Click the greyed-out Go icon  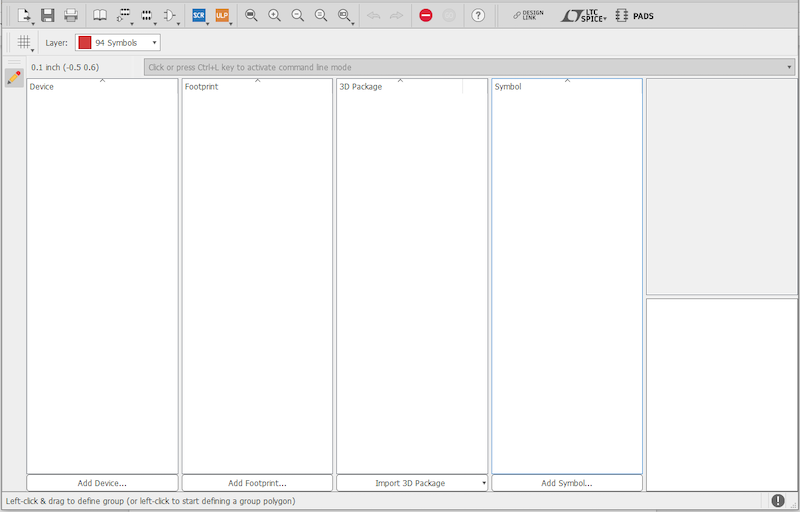[449, 15]
